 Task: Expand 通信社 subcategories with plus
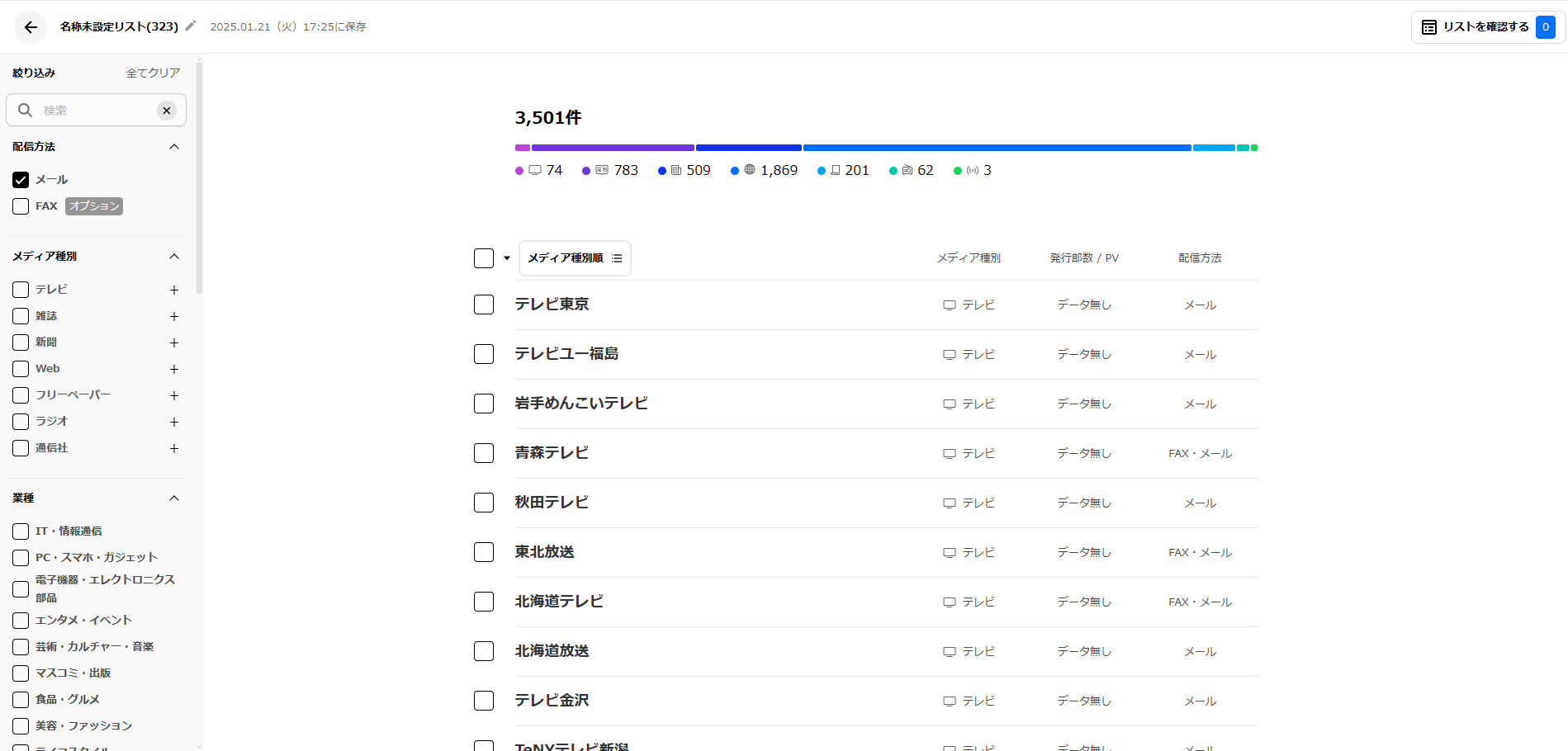(174, 449)
